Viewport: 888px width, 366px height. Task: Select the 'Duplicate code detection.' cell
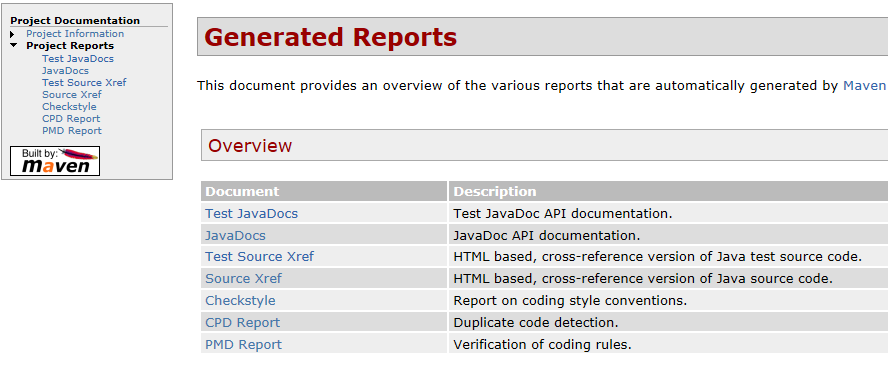668,322
